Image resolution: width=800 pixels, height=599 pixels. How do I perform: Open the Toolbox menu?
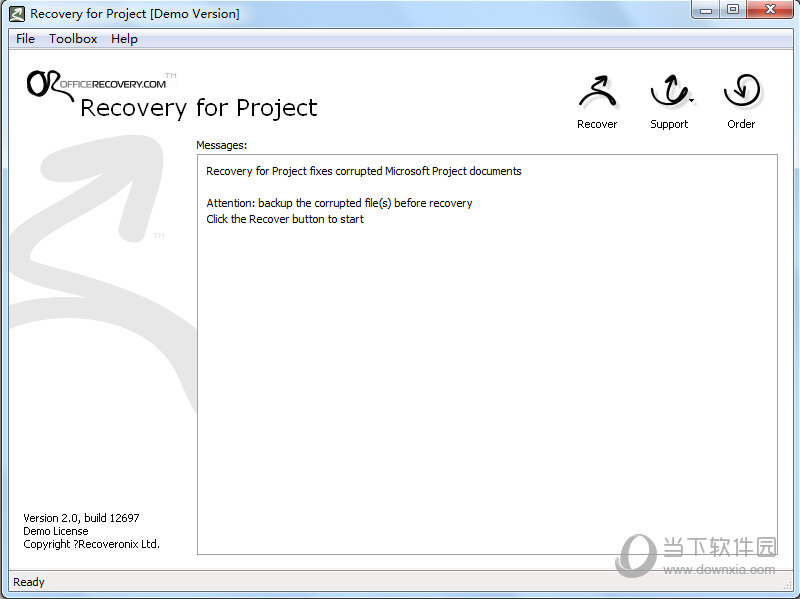point(73,39)
